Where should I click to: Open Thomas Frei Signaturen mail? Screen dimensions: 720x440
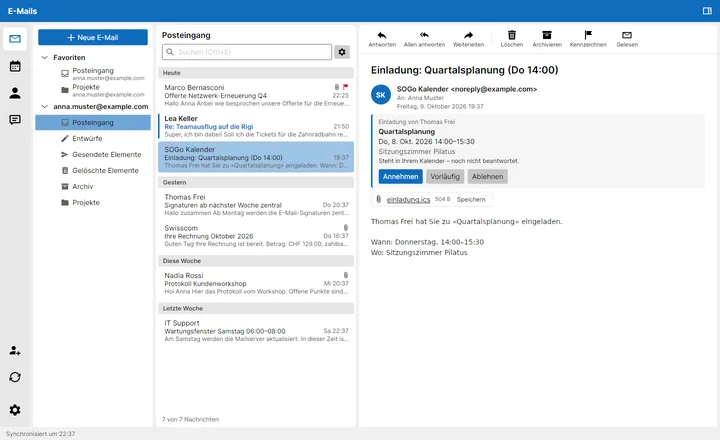[x=256, y=205]
